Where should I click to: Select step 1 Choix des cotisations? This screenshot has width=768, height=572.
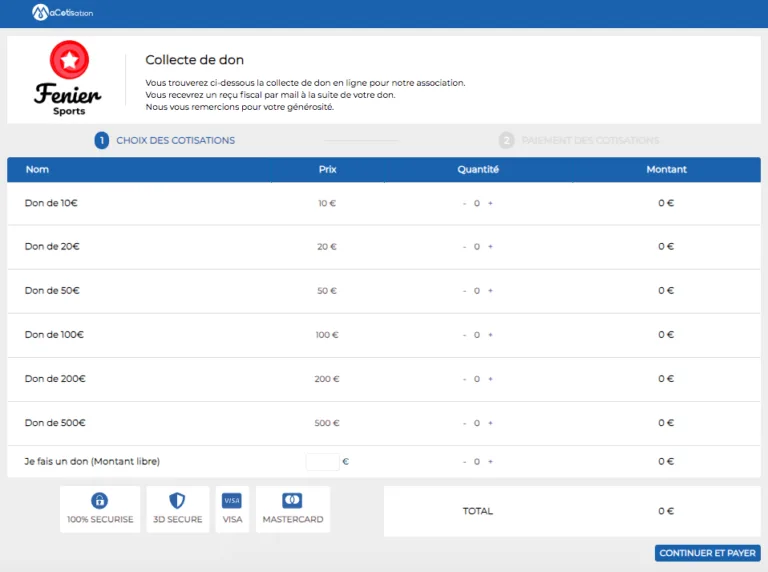[x=165, y=141]
